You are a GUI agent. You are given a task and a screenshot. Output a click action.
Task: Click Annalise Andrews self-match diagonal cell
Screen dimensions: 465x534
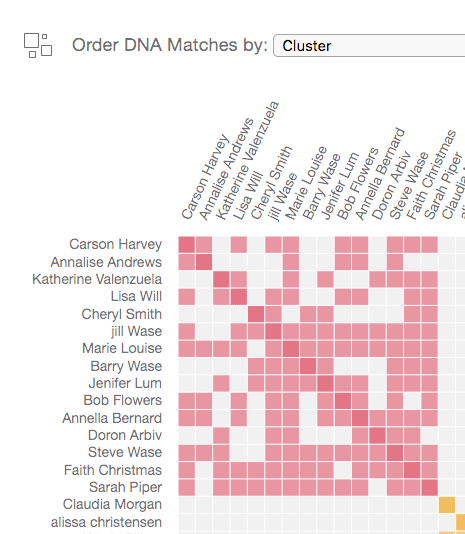pos(204,262)
